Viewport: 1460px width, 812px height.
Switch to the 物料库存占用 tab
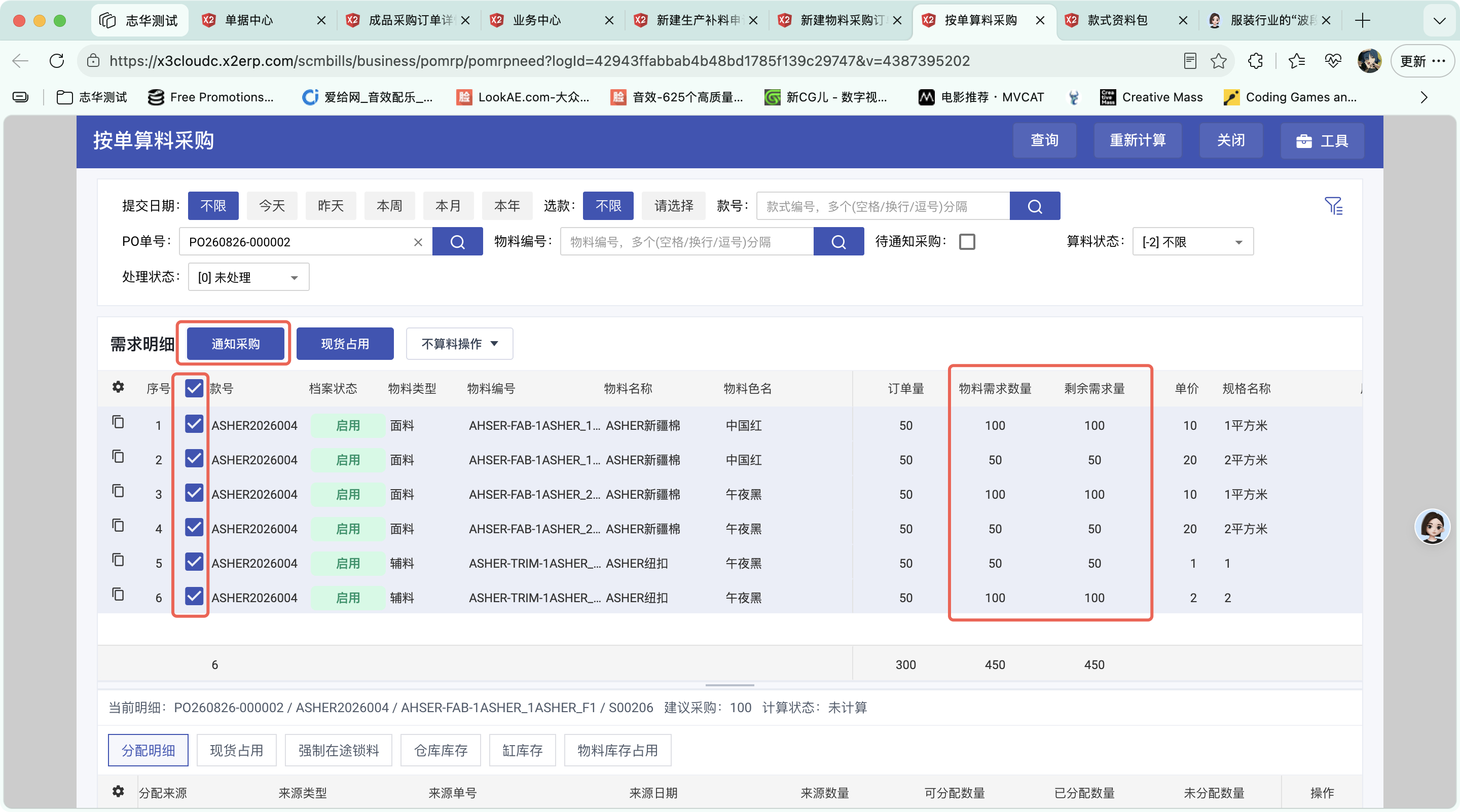tap(617, 750)
